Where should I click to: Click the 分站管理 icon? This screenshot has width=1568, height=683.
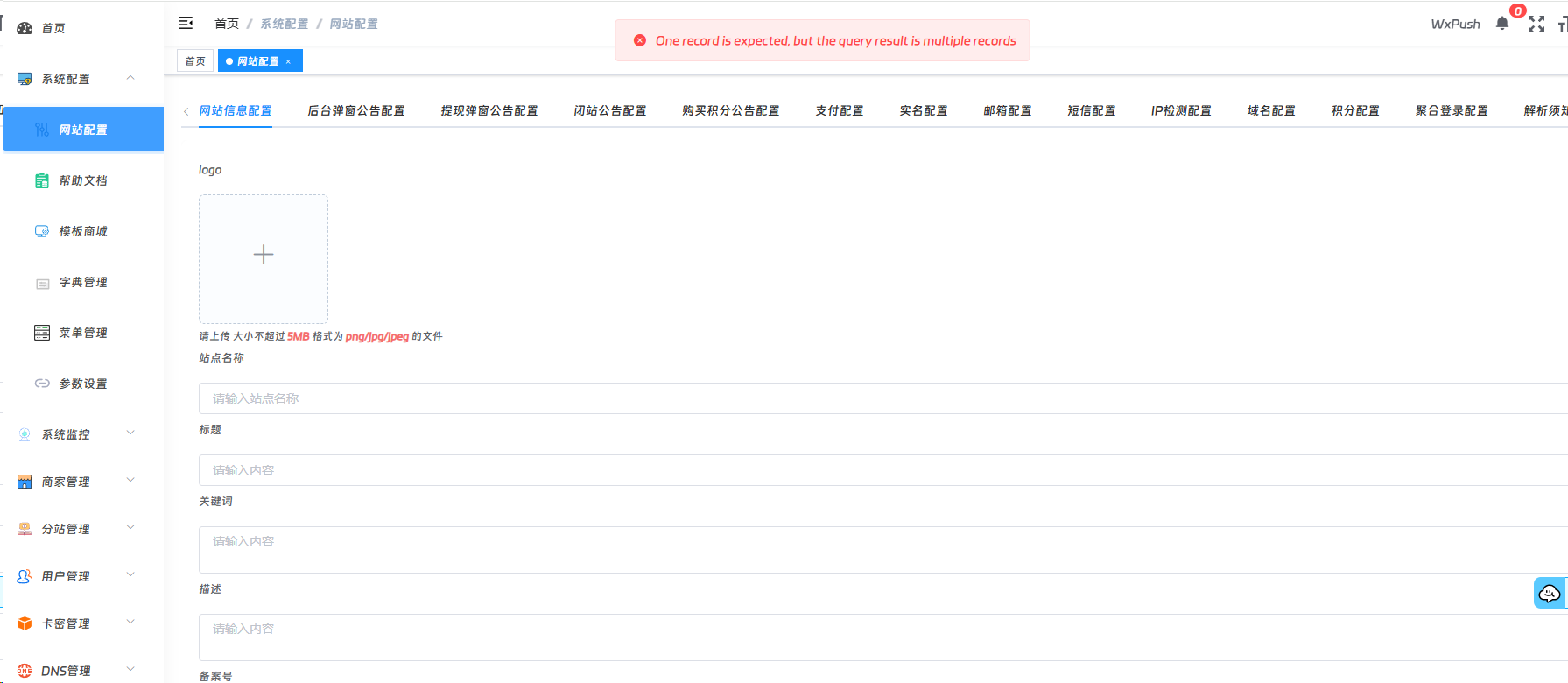click(x=25, y=529)
